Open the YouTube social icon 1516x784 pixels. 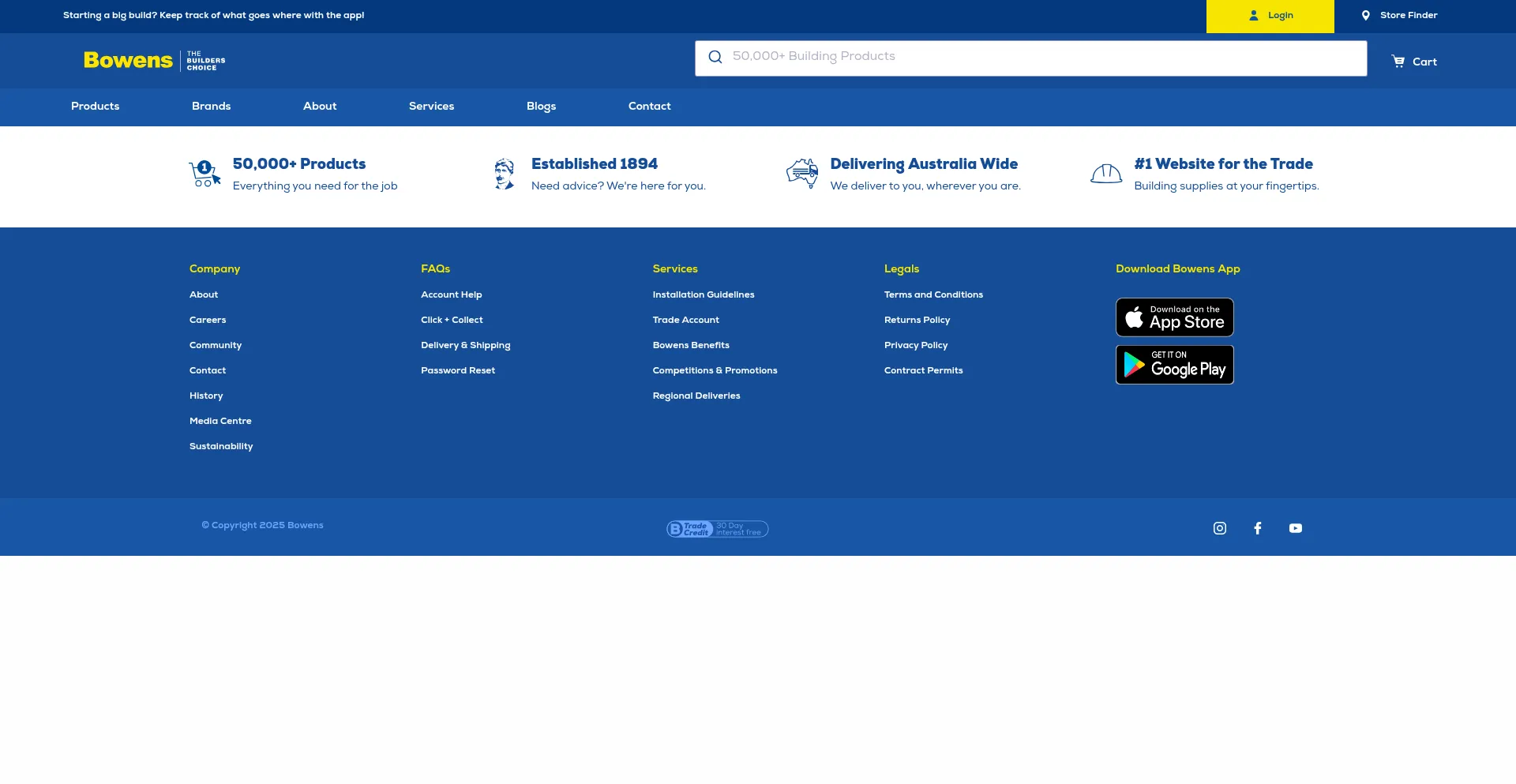pyautogui.click(x=1295, y=528)
